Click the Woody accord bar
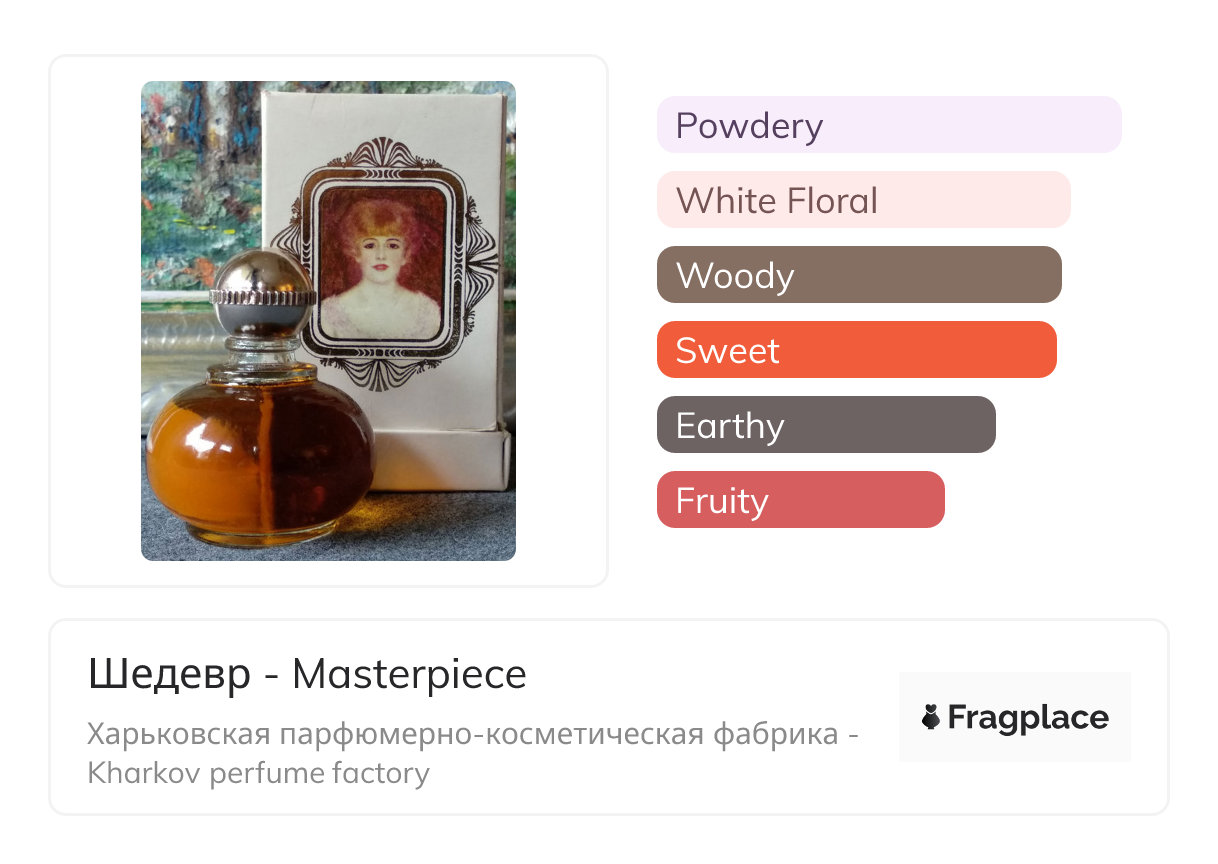 click(x=858, y=275)
